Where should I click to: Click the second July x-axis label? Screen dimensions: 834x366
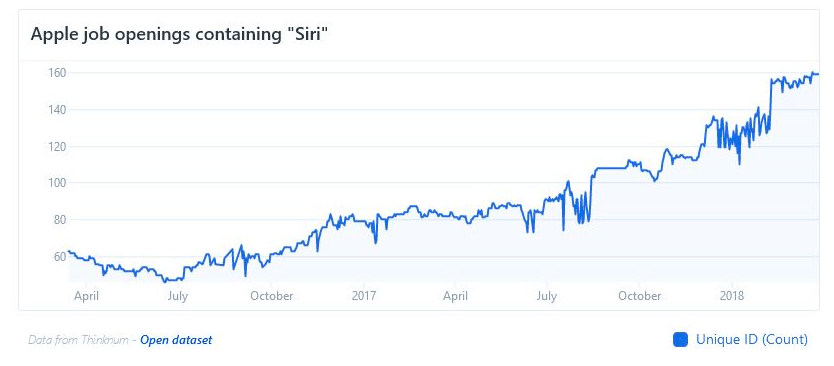coord(547,296)
